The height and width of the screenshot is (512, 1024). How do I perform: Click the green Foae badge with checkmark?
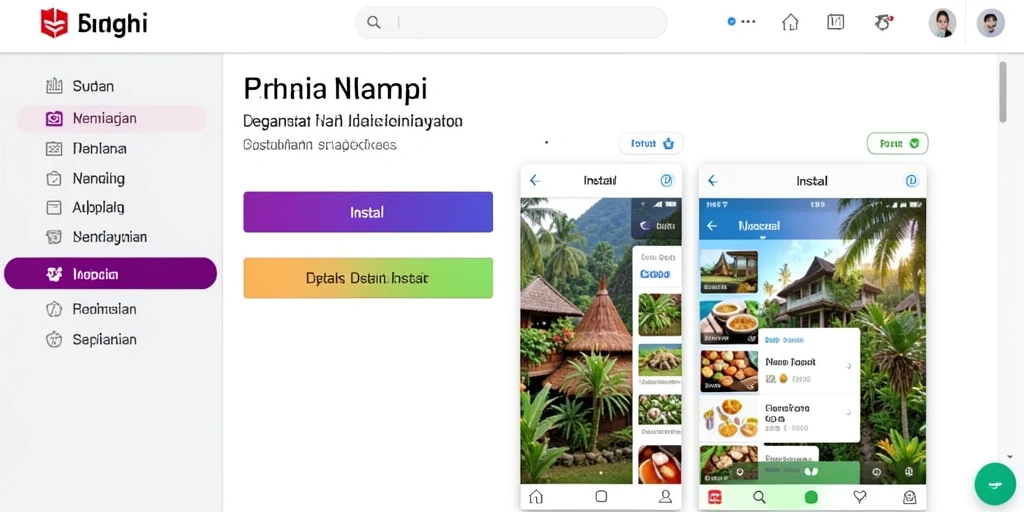tap(897, 143)
